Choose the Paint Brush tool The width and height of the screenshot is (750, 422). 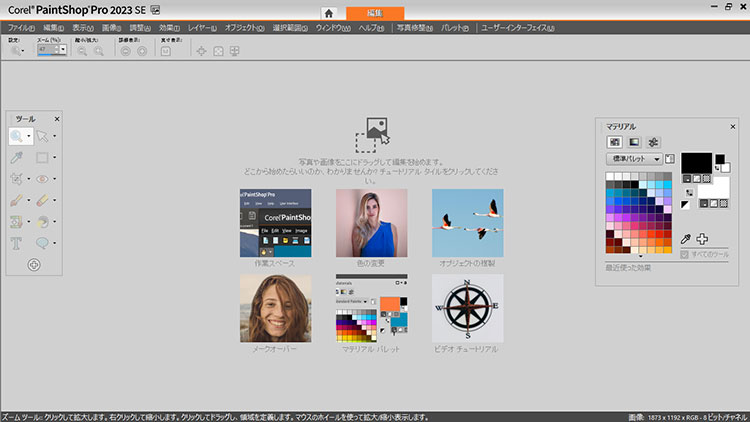[x=17, y=201]
